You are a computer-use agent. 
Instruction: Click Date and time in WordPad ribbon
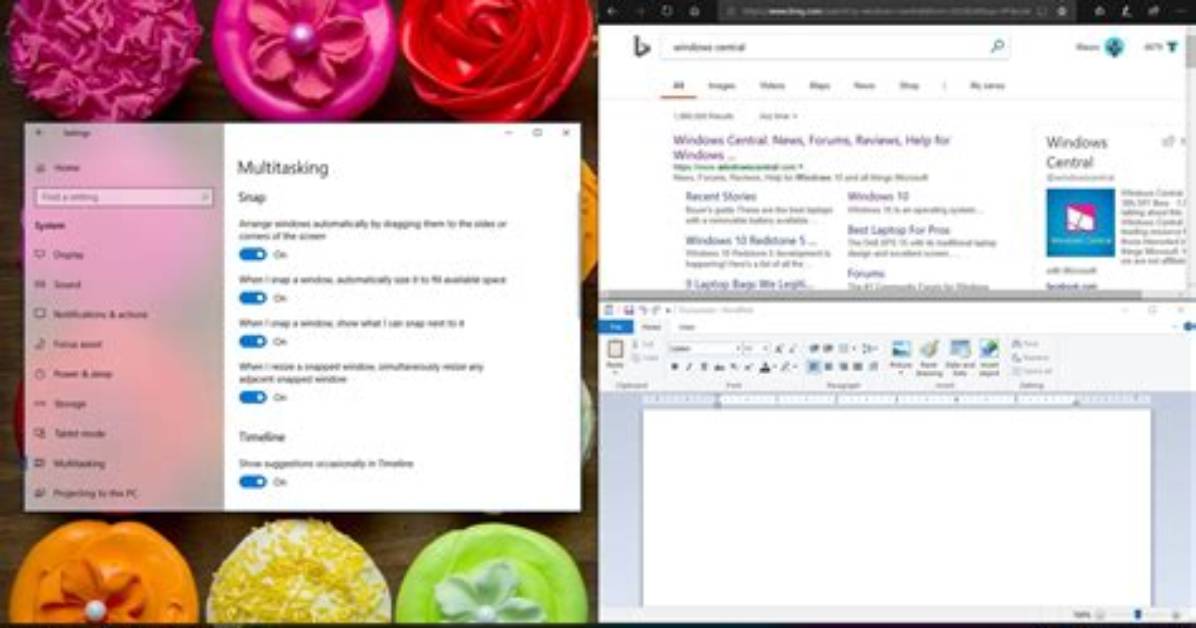960,358
